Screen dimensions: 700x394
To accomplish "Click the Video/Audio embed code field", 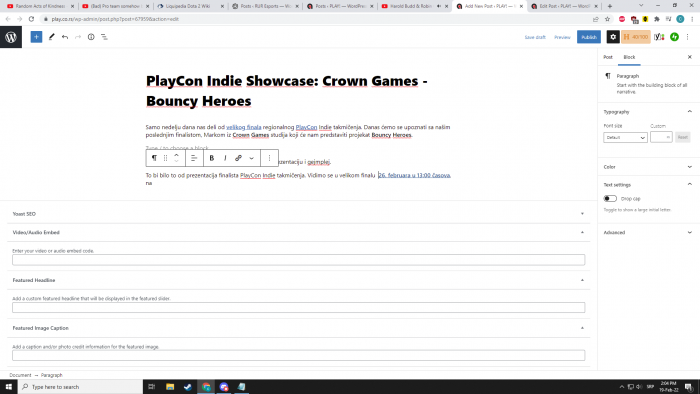I will tap(298, 260).
